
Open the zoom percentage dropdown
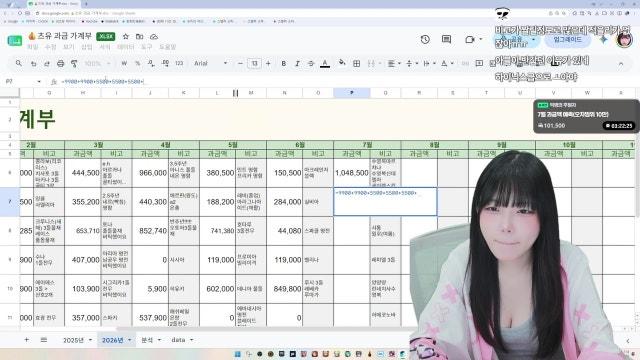[x=97, y=63]
